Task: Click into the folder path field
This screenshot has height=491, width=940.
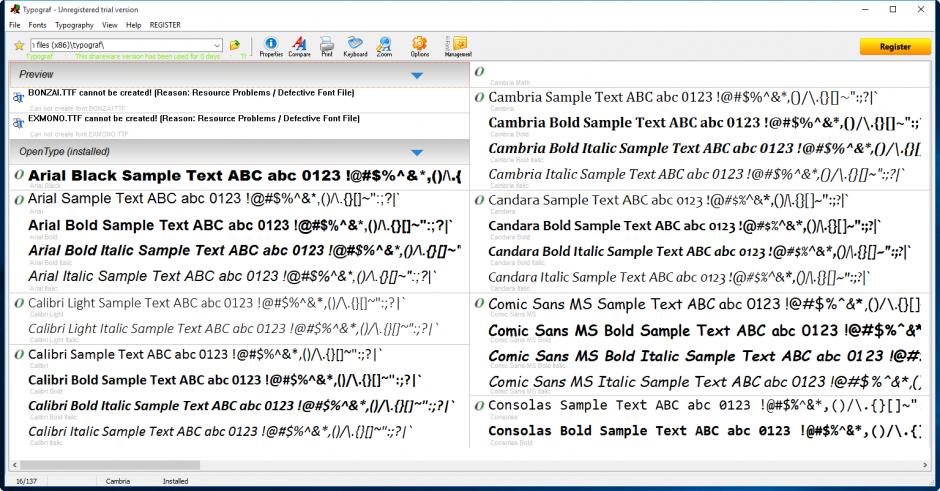Action: (122, 45)
